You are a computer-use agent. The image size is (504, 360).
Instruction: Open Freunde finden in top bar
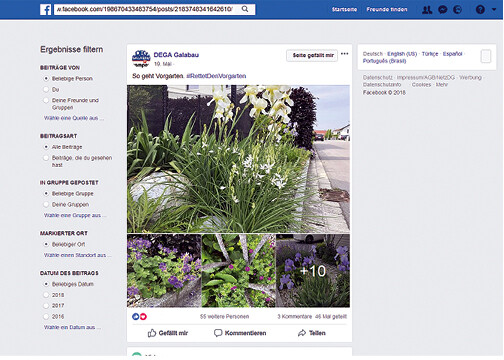click(x=387, y=9)
